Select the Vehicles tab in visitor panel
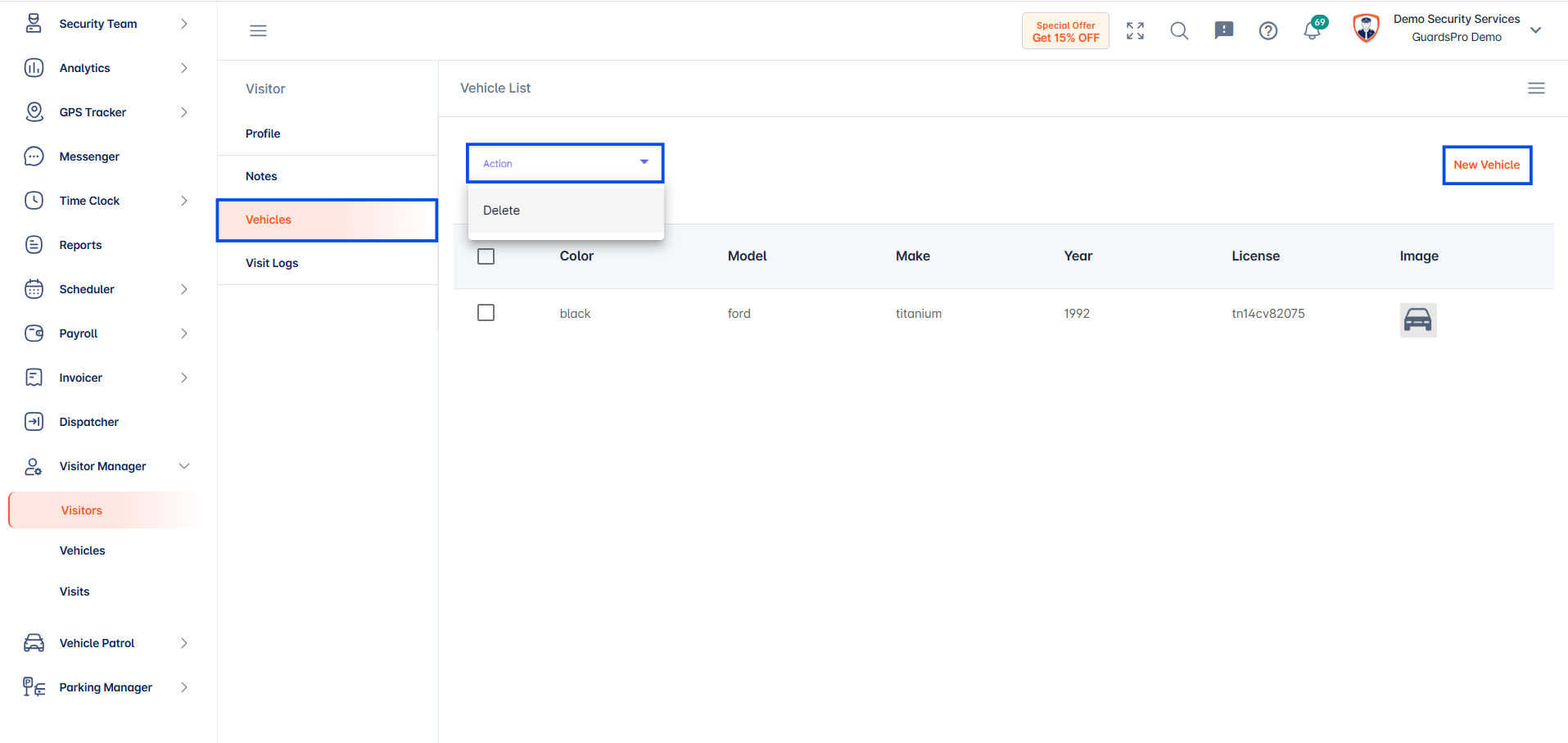1568x743 pixels. [328, 220]
